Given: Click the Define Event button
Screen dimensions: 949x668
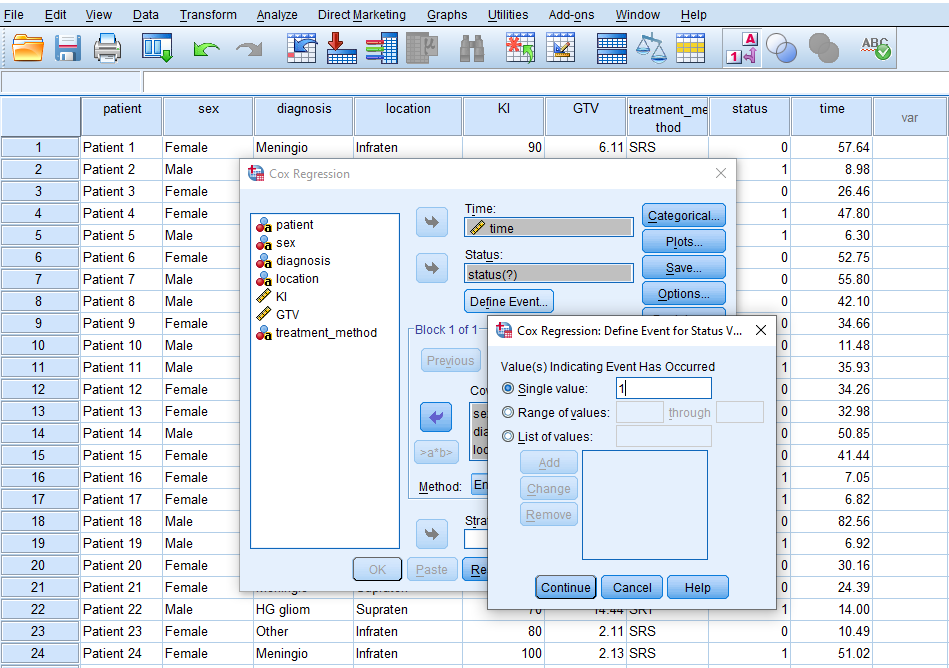Looking at the screenshot, I should 508,301.
